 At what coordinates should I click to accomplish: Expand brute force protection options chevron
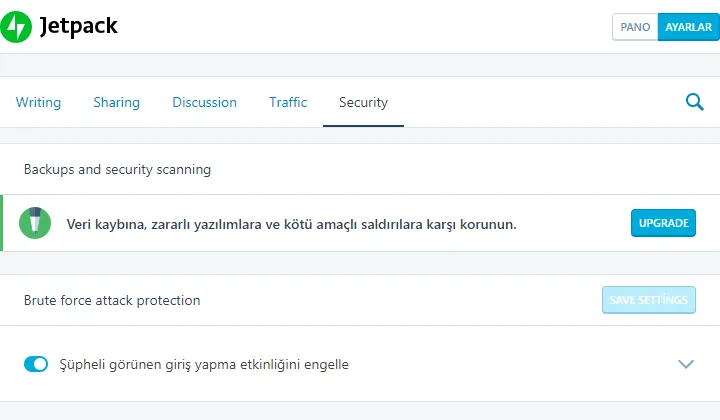(686, 364)
